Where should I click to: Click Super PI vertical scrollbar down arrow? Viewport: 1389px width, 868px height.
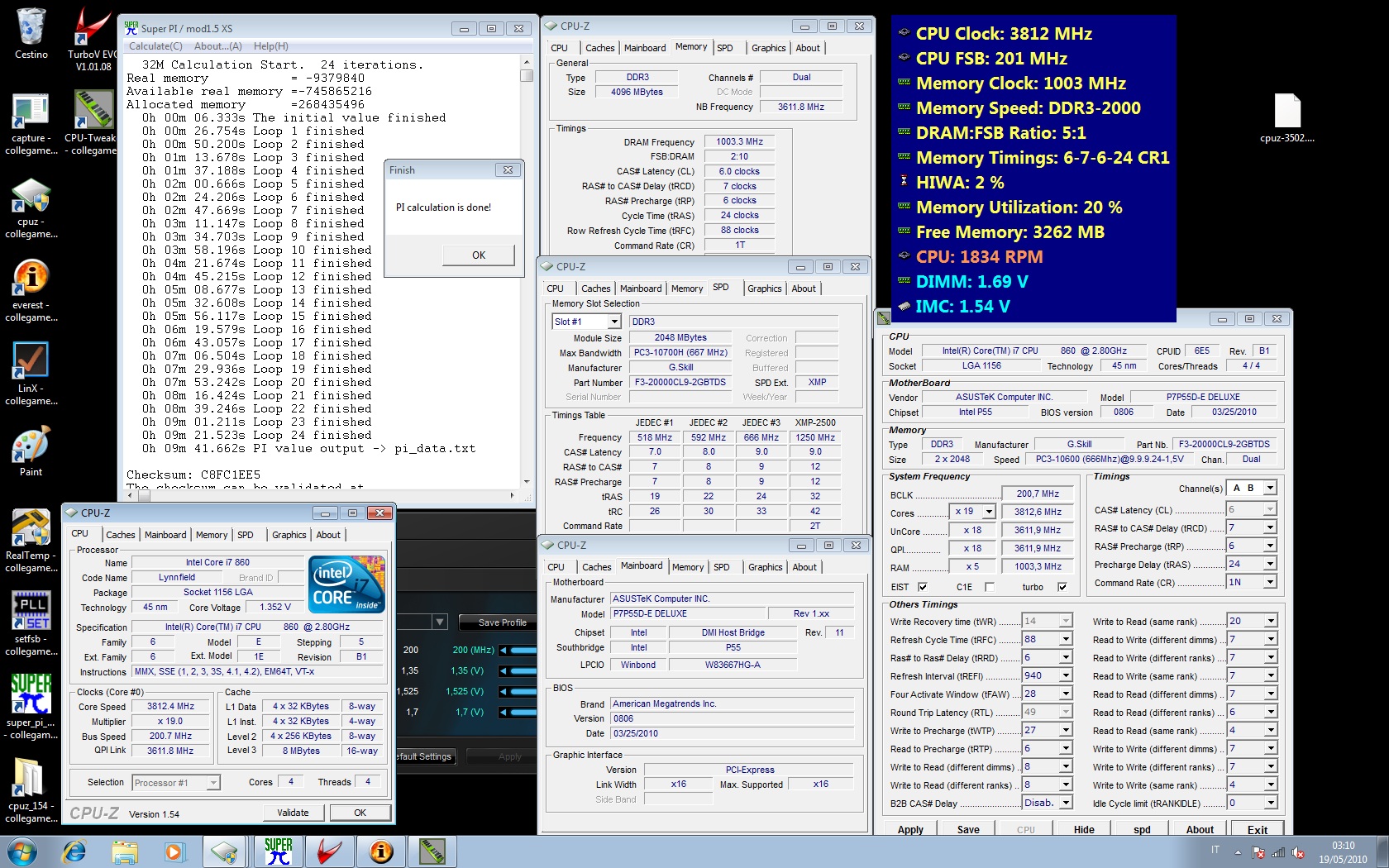pyautogui.click(x=527, y=481)
